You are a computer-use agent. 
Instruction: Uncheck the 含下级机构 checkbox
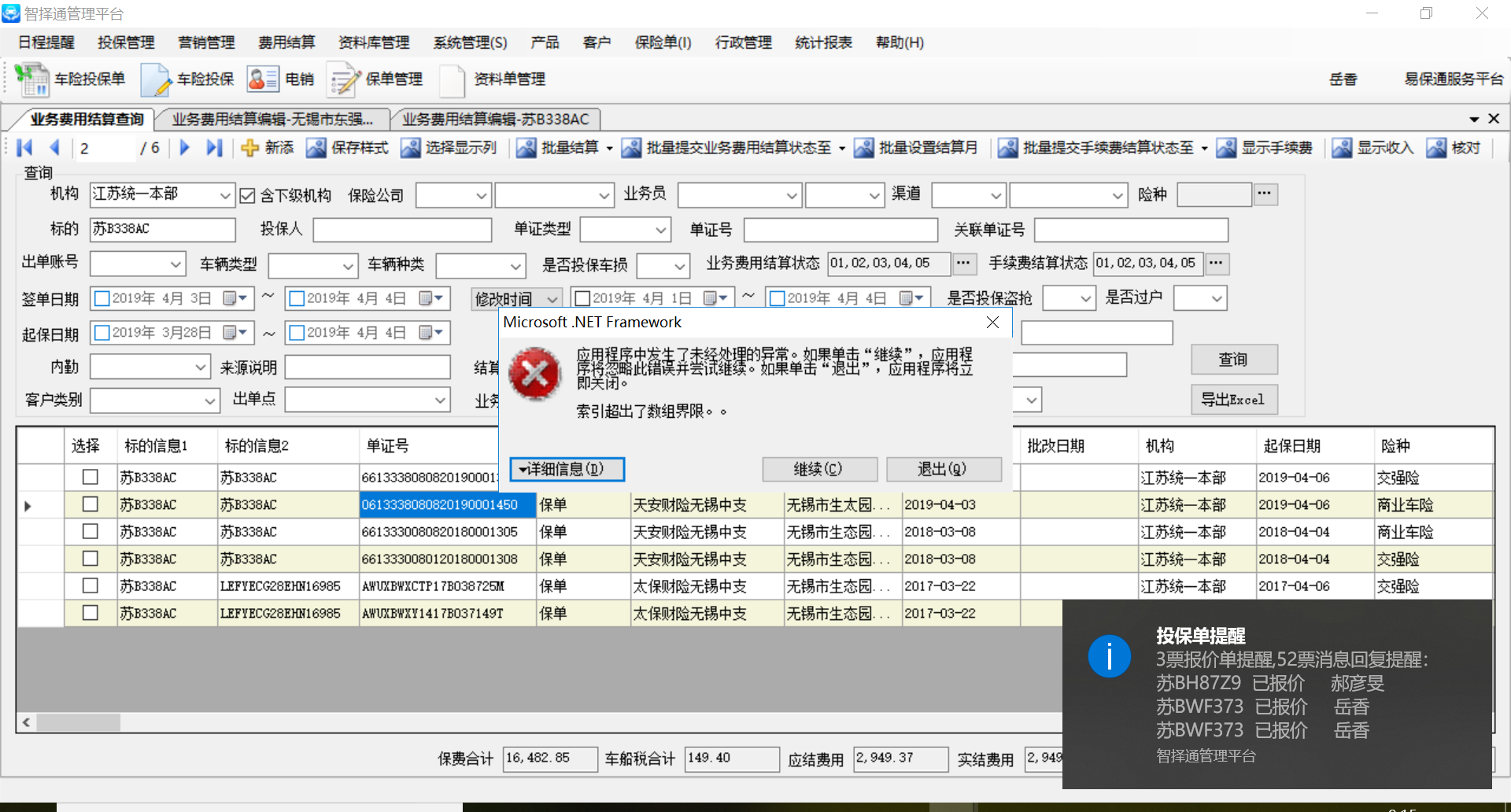248,195
